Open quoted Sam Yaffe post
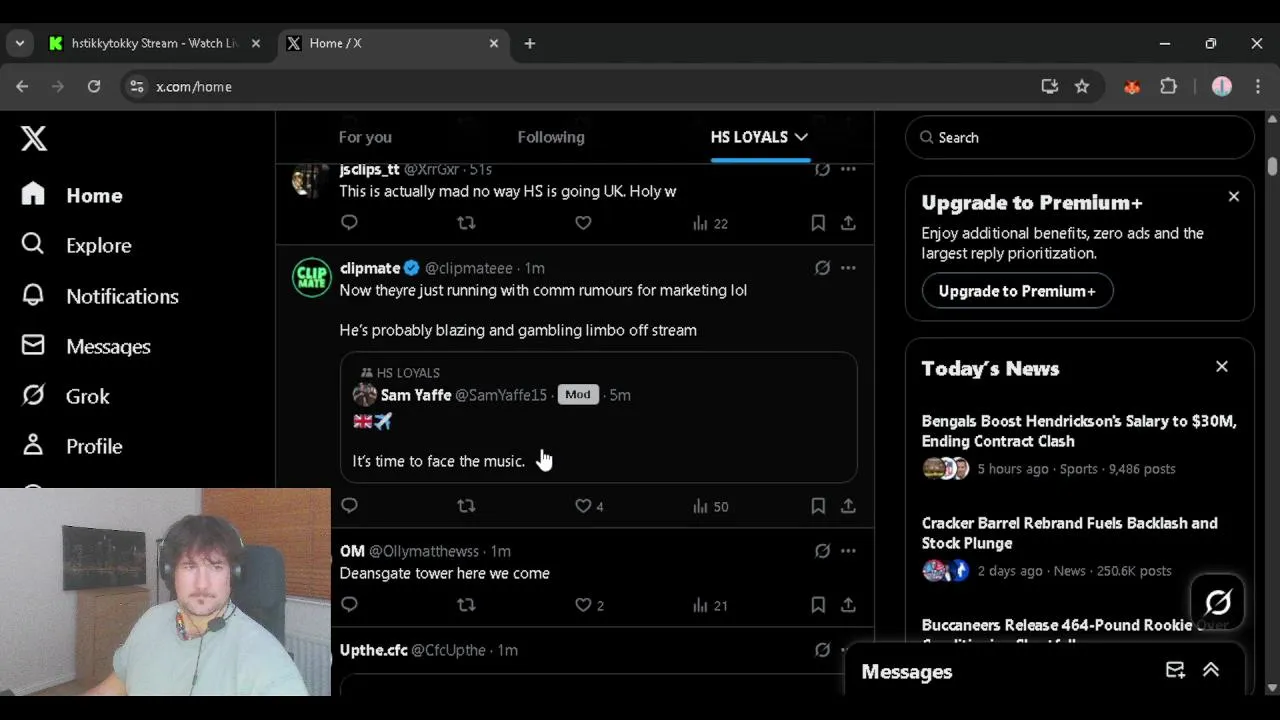Image resolution: width=1280 pixels, height=720 pixels. tap(598, 417)
